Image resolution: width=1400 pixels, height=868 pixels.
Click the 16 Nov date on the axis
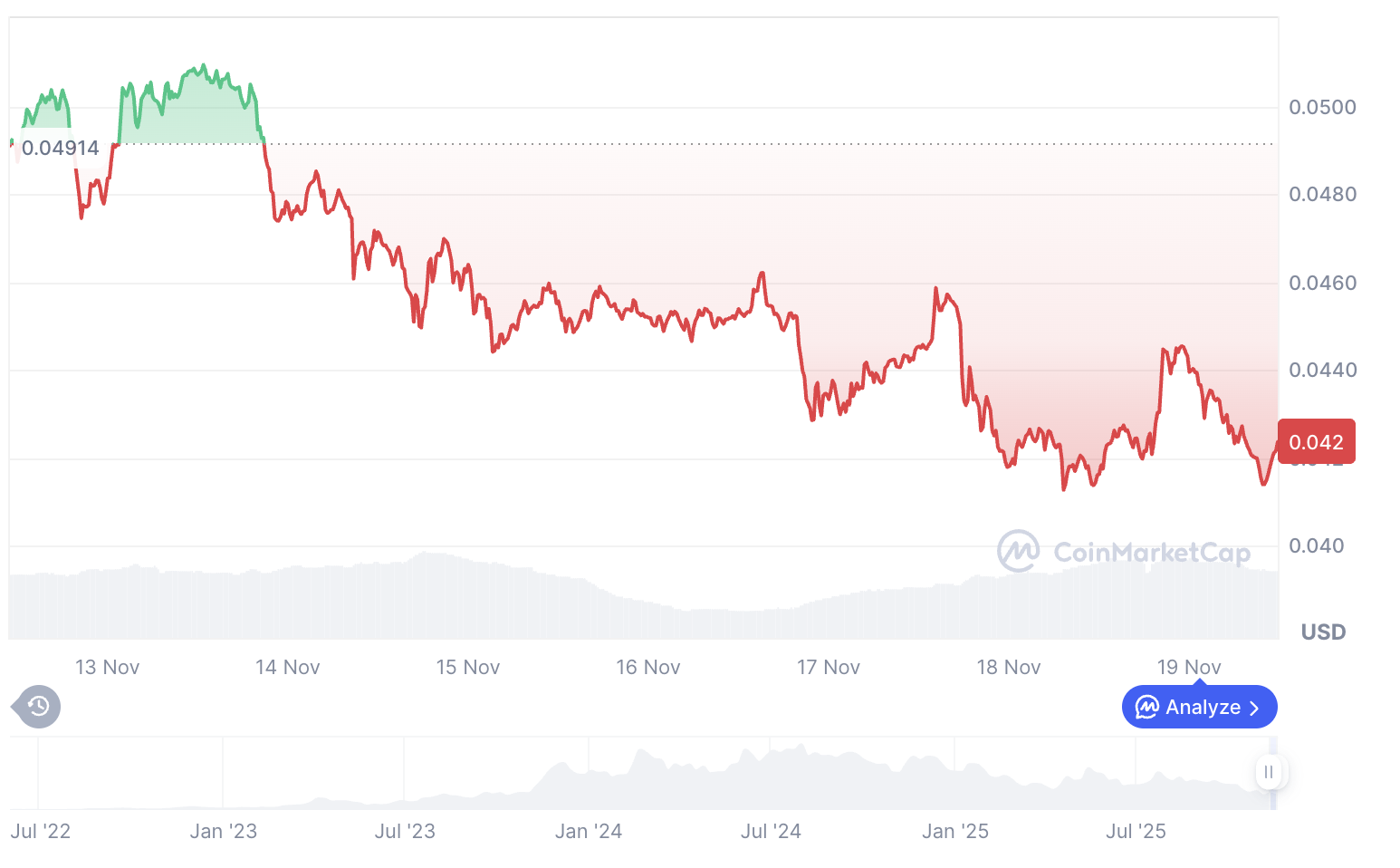[x=647, y=668]
